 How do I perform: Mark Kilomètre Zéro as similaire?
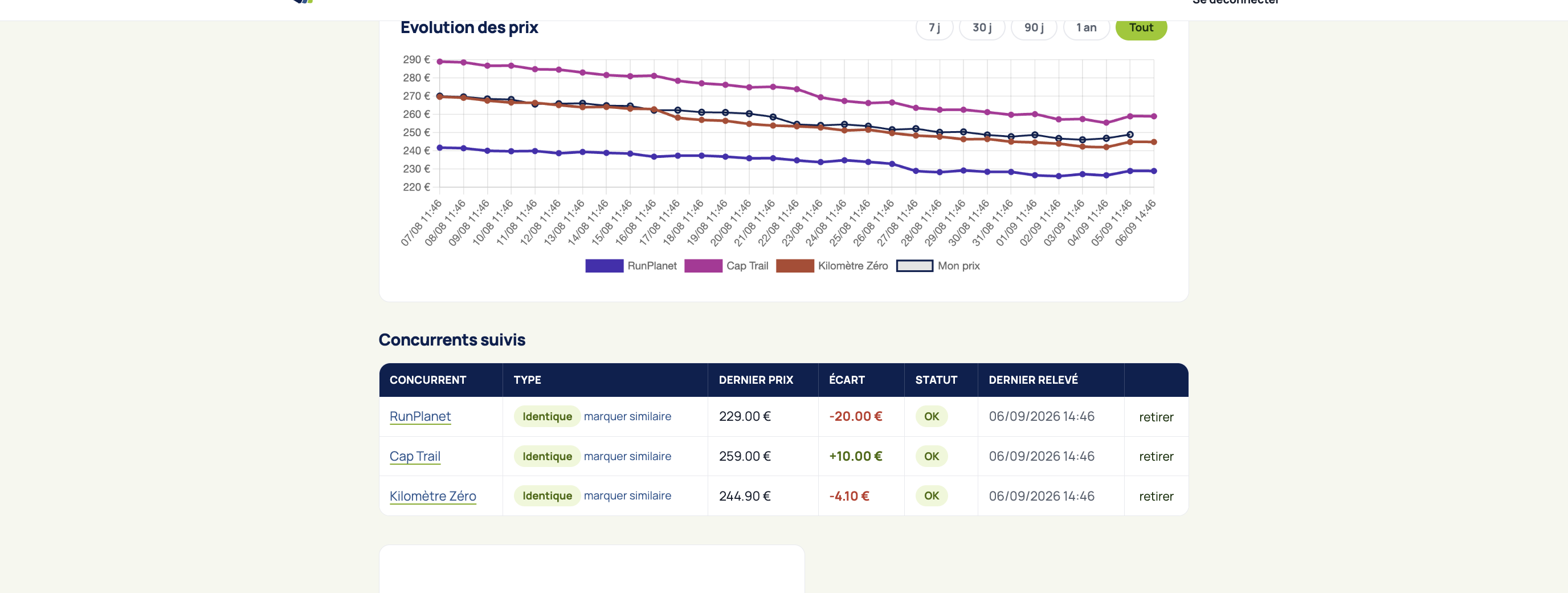(627, 495)
